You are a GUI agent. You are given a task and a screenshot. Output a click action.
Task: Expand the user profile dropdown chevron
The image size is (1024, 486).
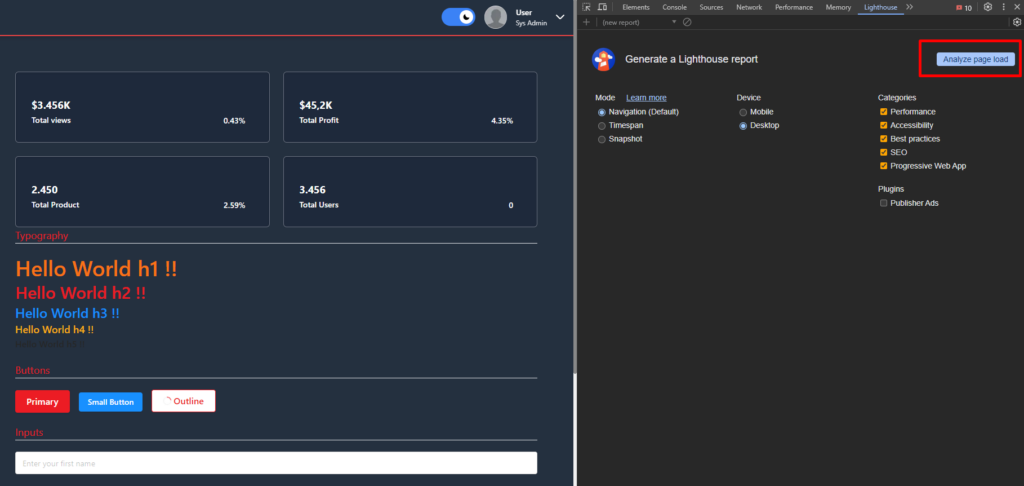pyautogui.click(x=560, y=17)
